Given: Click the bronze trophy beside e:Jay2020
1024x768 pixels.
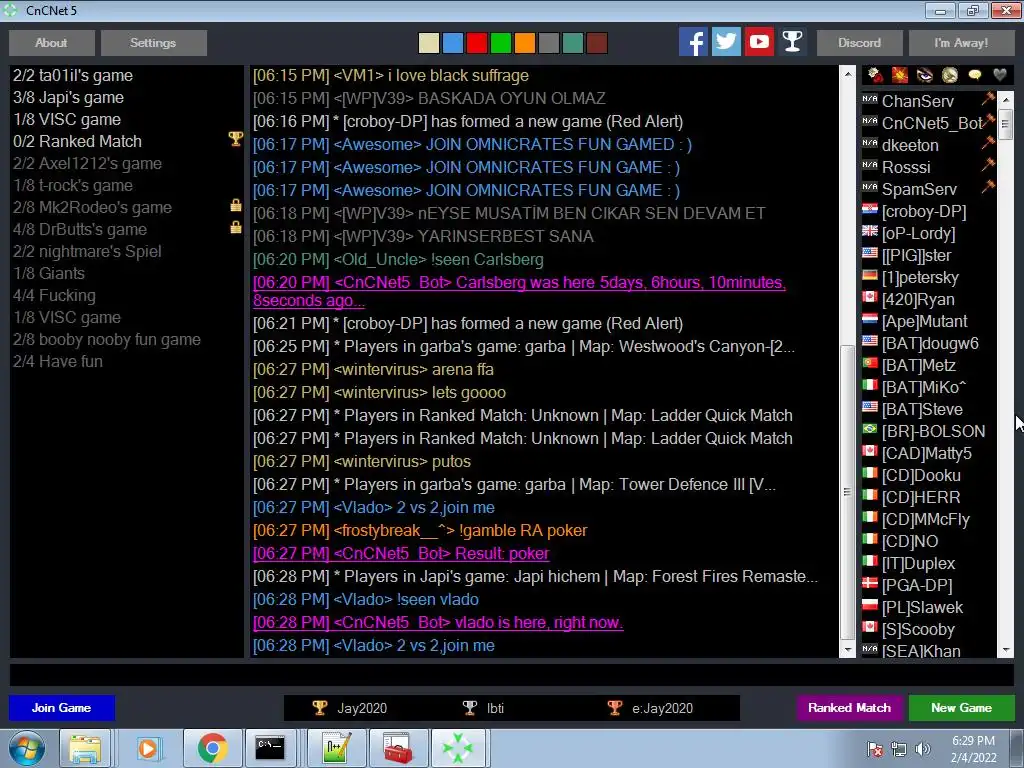Looking at the screenshot, I should point(615,708).
